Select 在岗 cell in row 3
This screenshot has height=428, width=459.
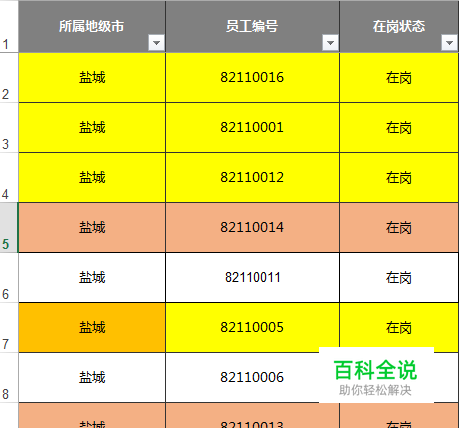pos(399,128)
